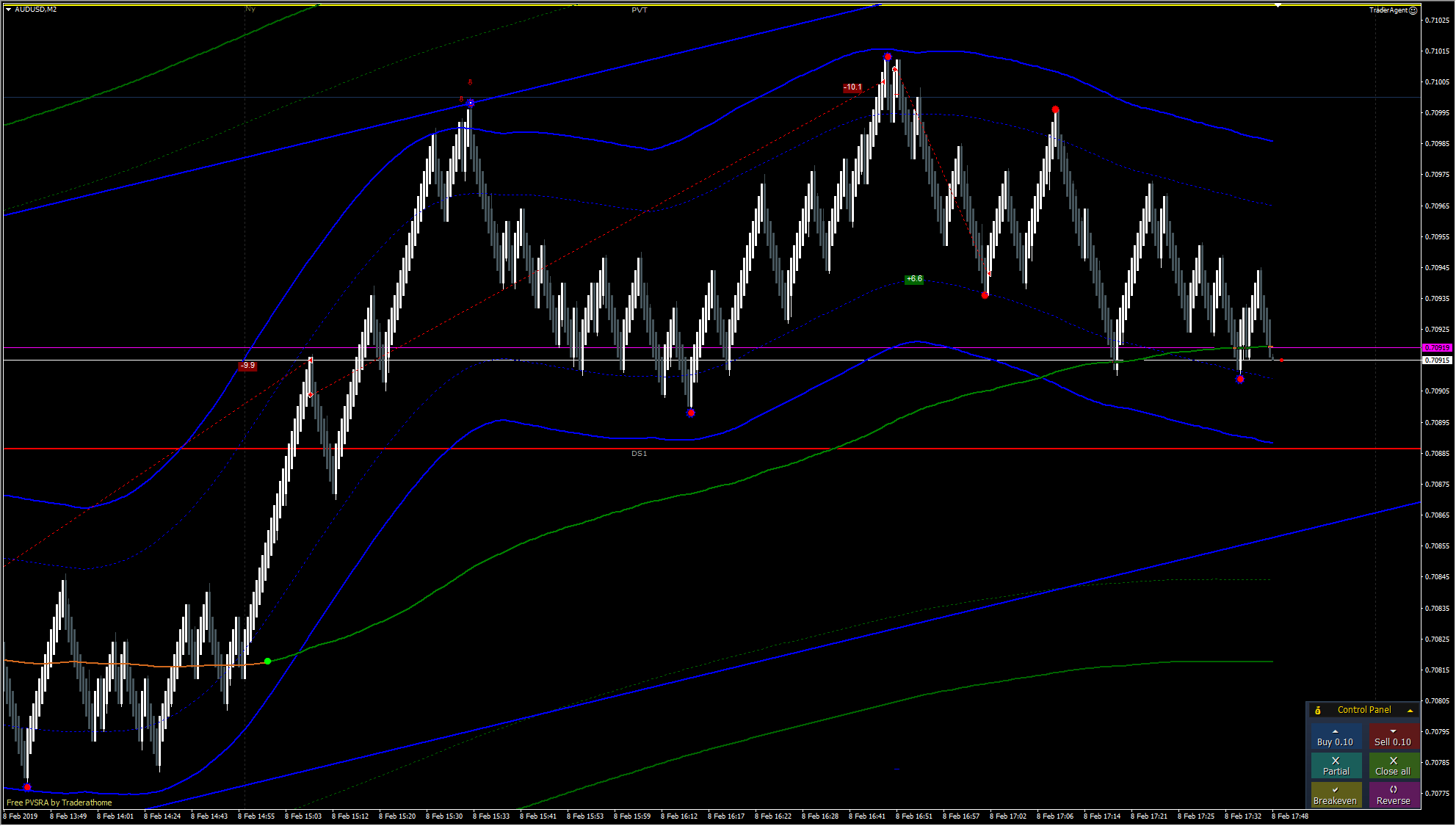Select the red dot at the bottom-left chart low
This screenshot has width=1456, height=826.
coord(27,787)
